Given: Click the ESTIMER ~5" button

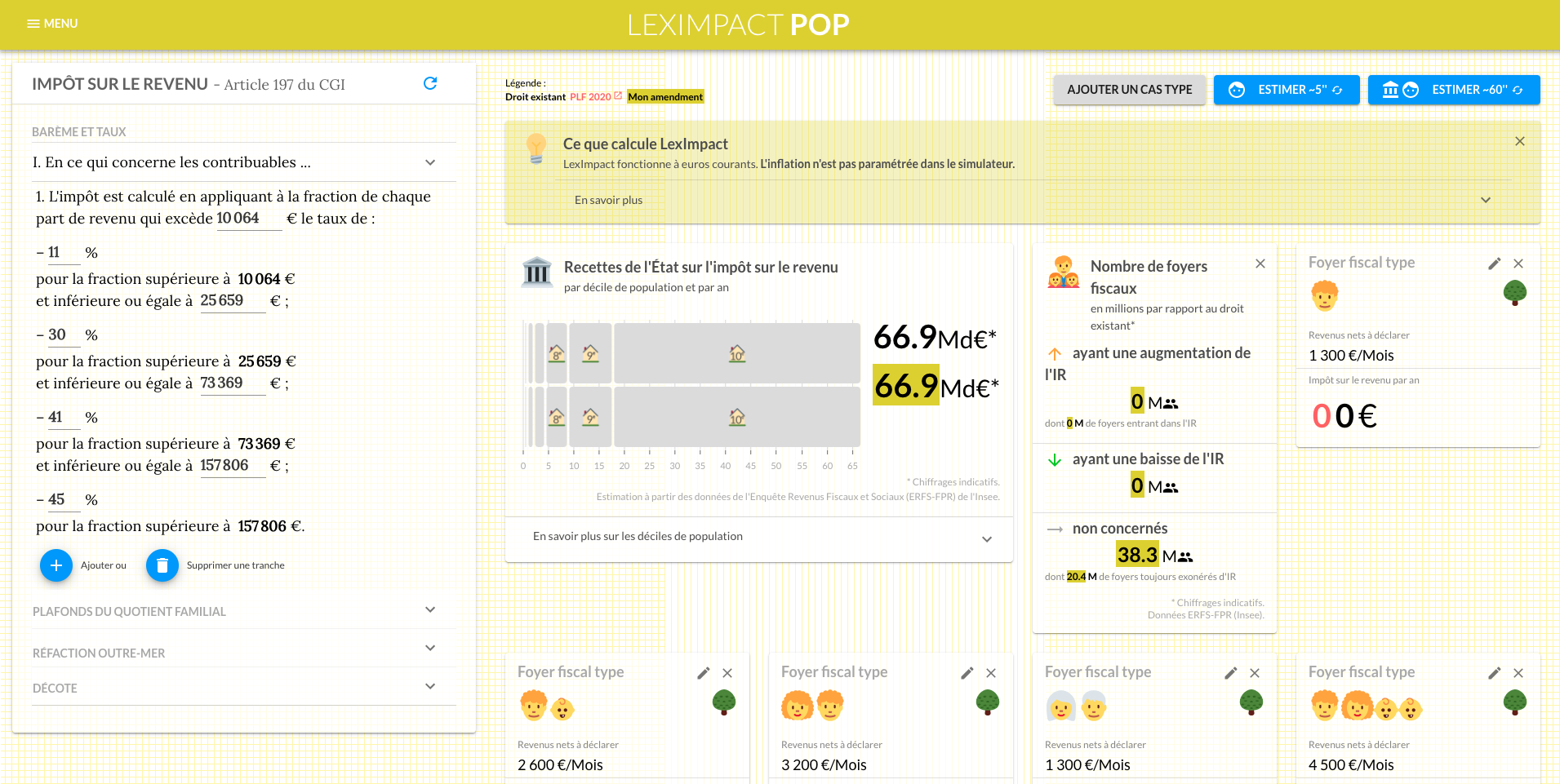Looking at the screenshot, I should click(1287, 90).
